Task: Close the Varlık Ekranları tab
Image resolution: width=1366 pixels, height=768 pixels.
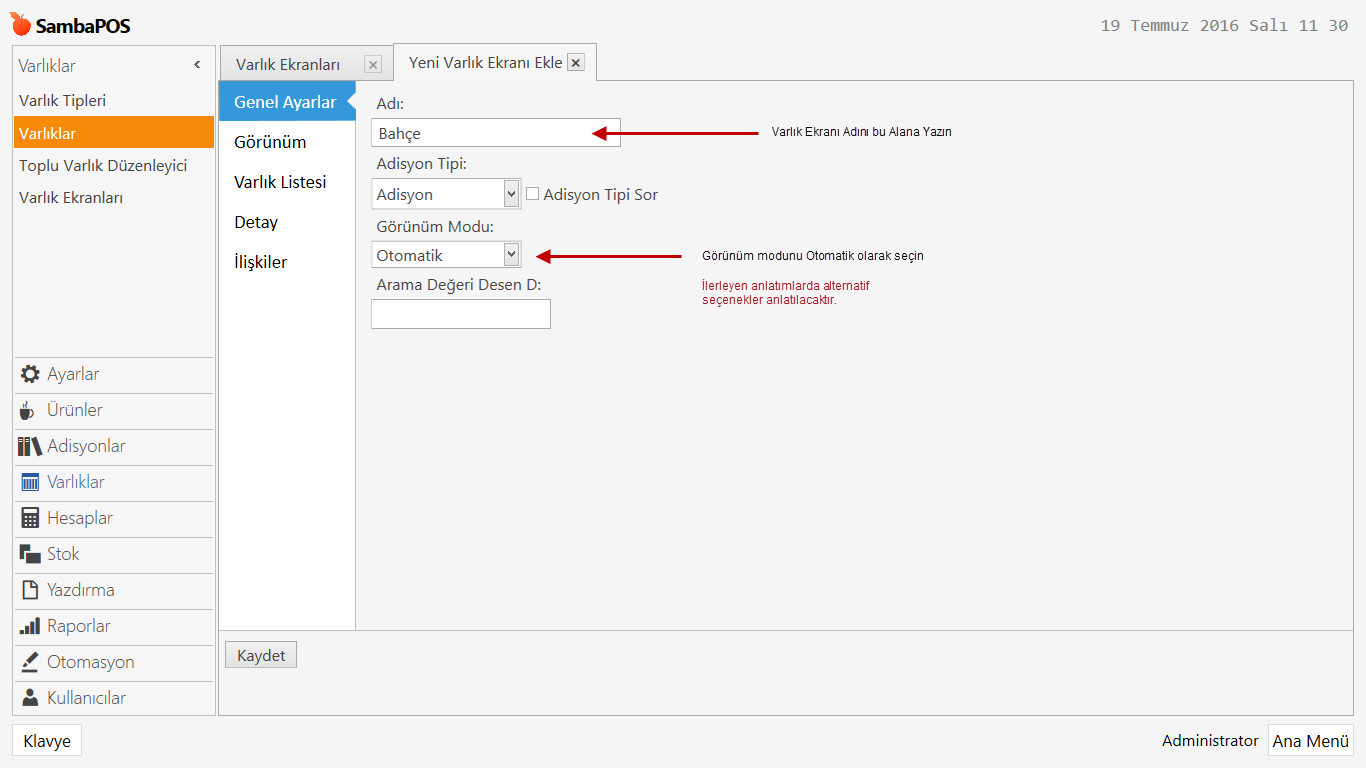Action: pyautogui.click(x=373, y=65)
